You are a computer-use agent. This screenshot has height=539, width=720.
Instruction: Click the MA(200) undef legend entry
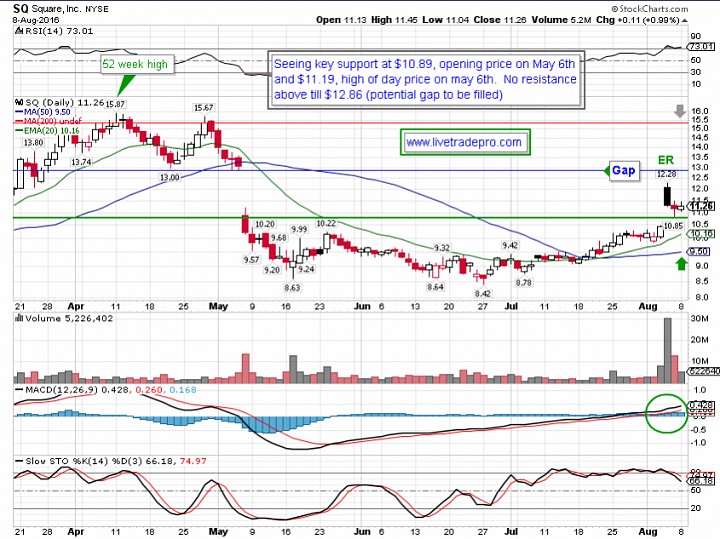48,121
